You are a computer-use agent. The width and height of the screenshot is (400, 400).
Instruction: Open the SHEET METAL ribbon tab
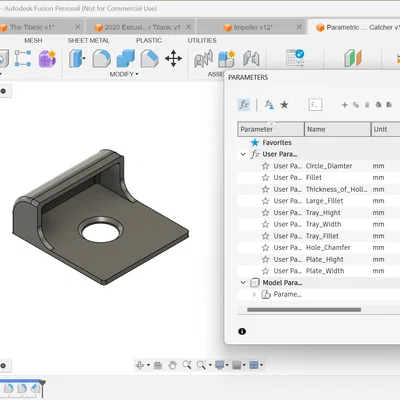pos(88,40)
